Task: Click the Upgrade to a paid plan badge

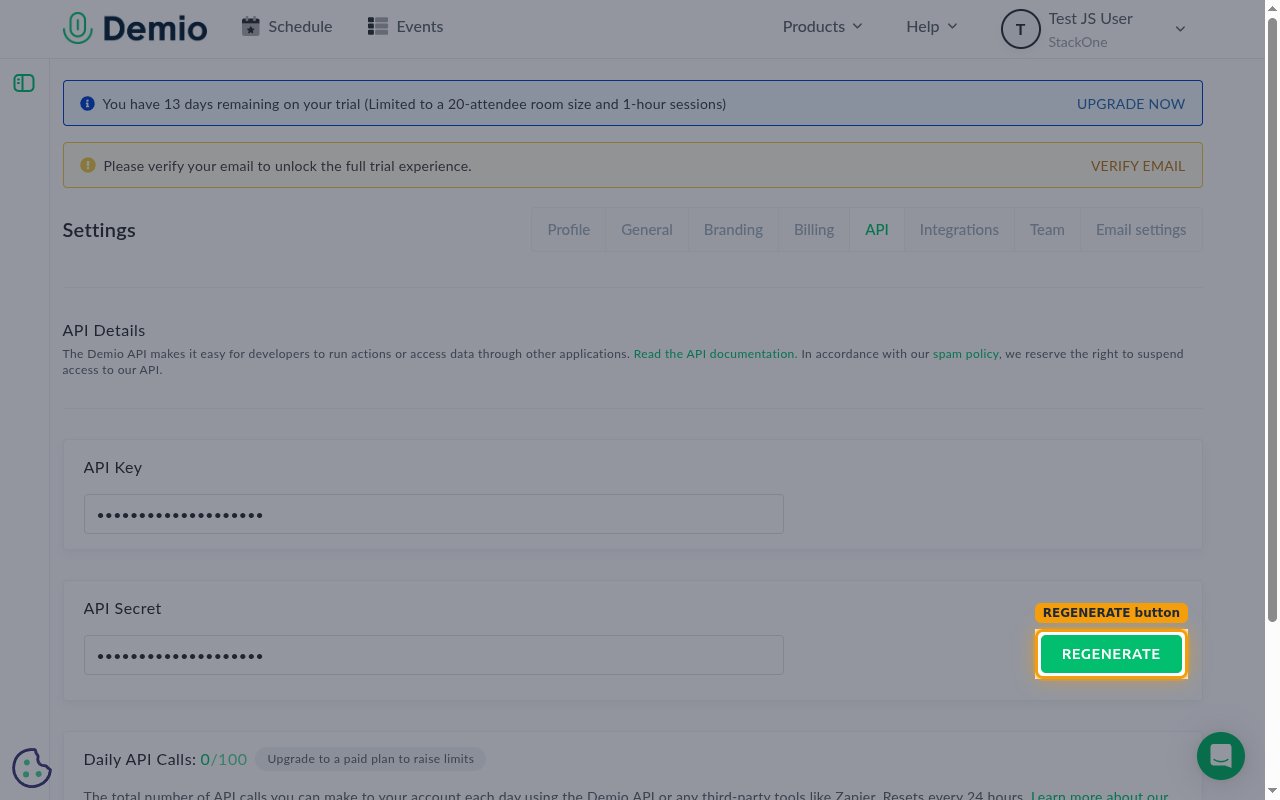Action: [370, 759]
